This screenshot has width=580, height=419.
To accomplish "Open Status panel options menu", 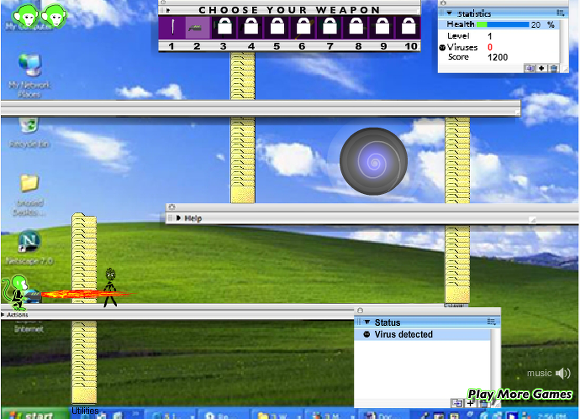I will pyautogui.click(x=491, y=322).
